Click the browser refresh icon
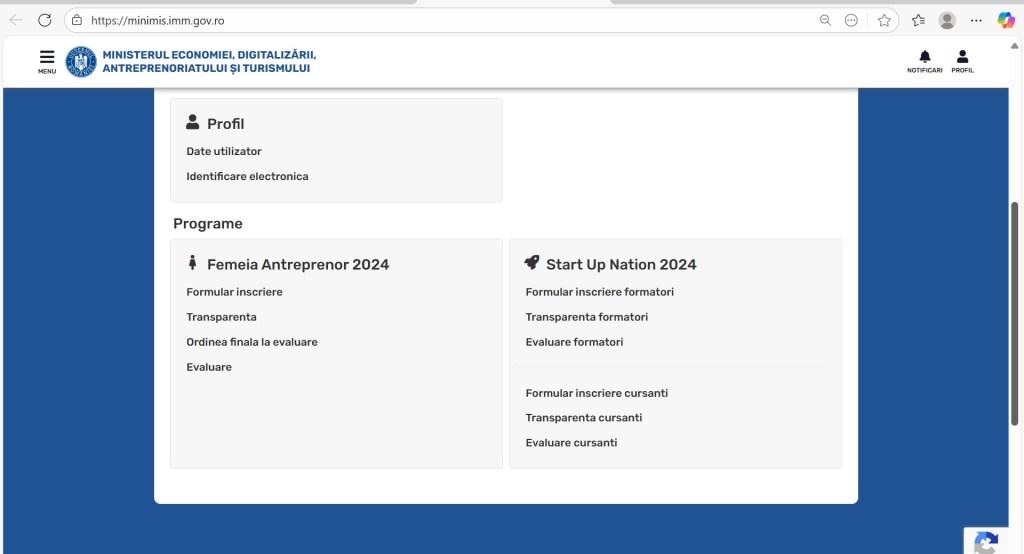The height and width of the screenshot is (554, 1024). tap(44, 20)
